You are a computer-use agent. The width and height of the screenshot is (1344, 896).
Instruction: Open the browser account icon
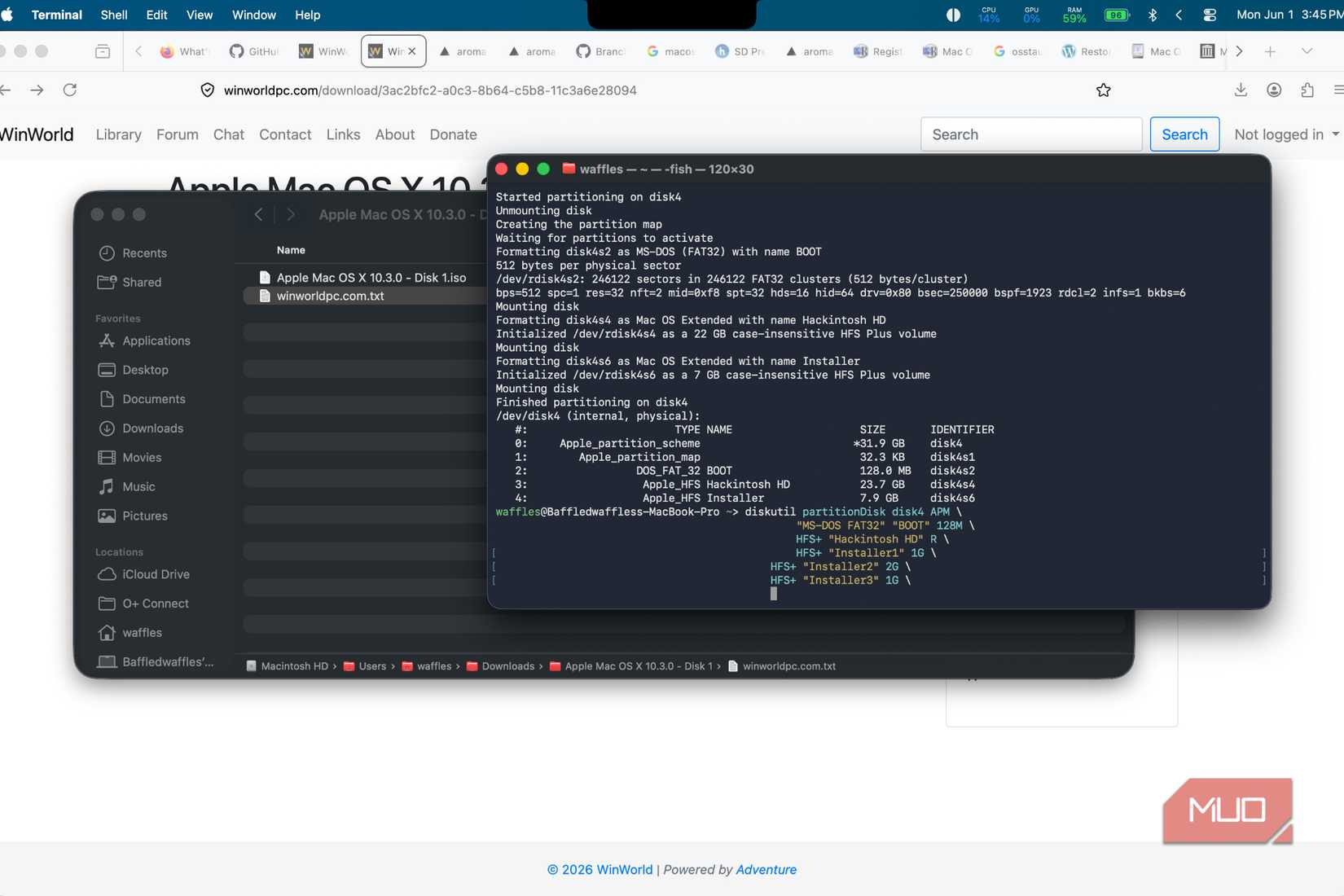[x=1274, y=90]
